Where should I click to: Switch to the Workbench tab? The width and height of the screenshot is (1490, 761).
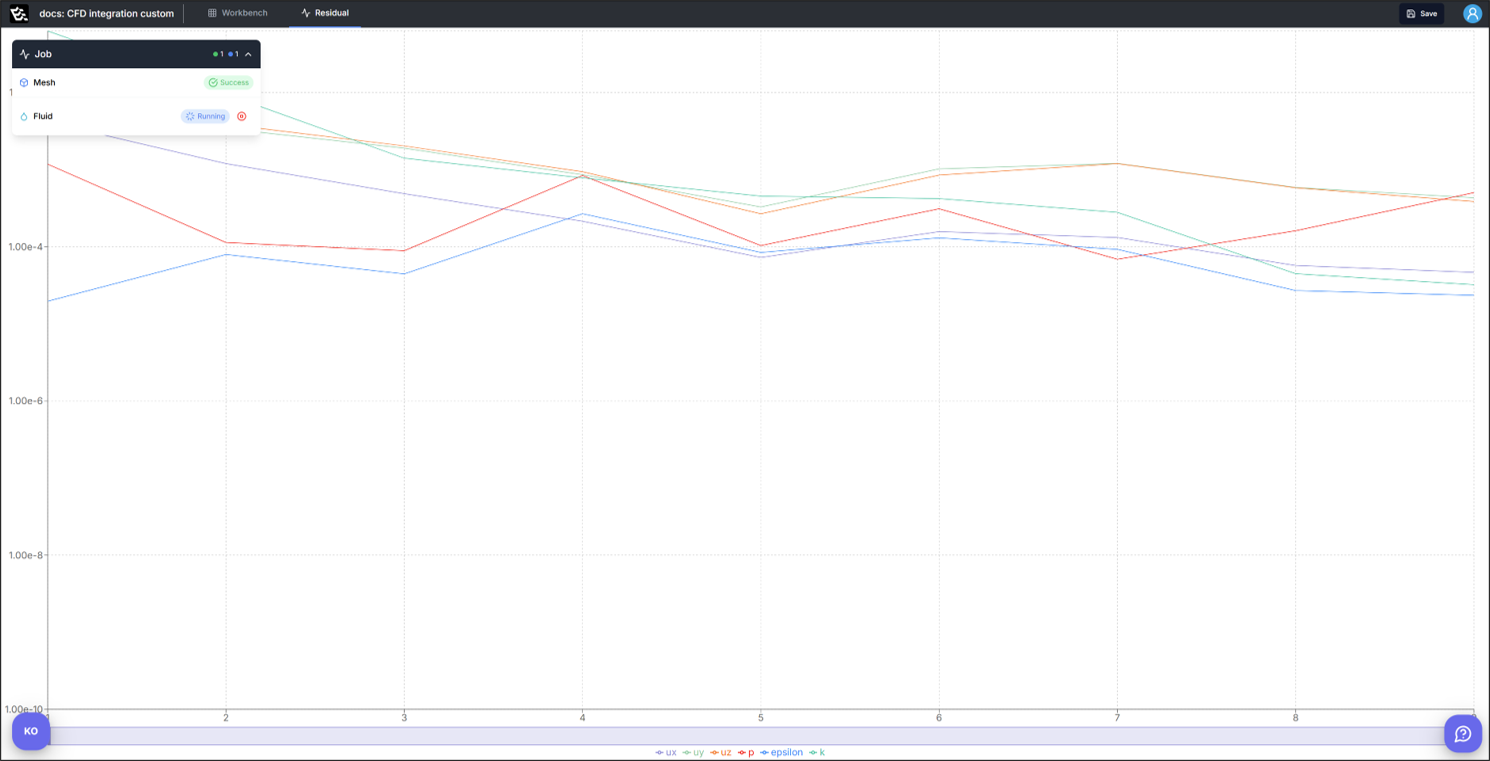237,13
